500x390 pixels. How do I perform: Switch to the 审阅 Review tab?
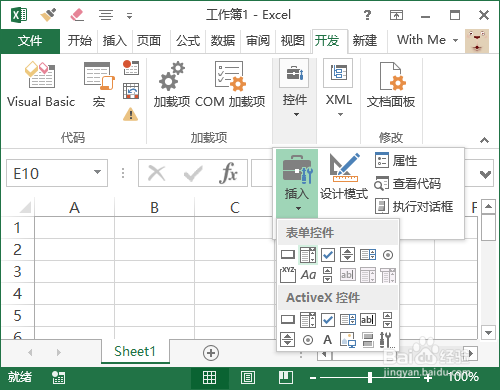(x=258, y=41)
